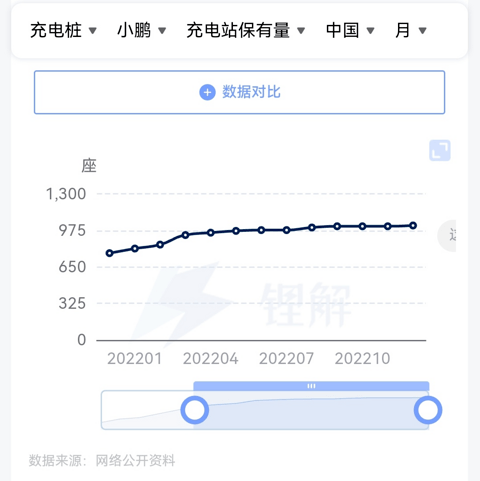Click the 数据对比 compare button
480x481 pixels.
coord(239,92)
